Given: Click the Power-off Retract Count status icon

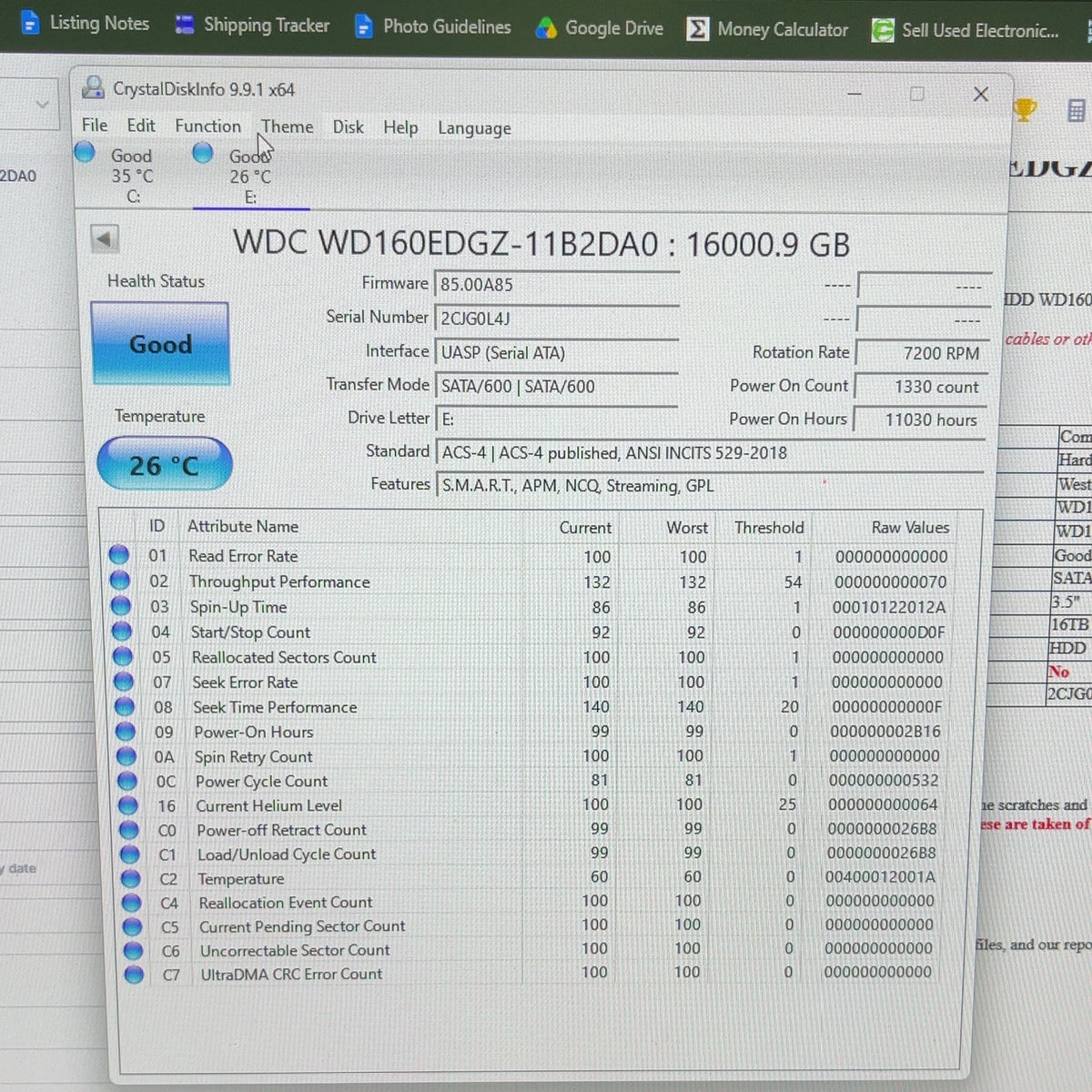Looking at the screenshot, I should [x=128, y=829].
